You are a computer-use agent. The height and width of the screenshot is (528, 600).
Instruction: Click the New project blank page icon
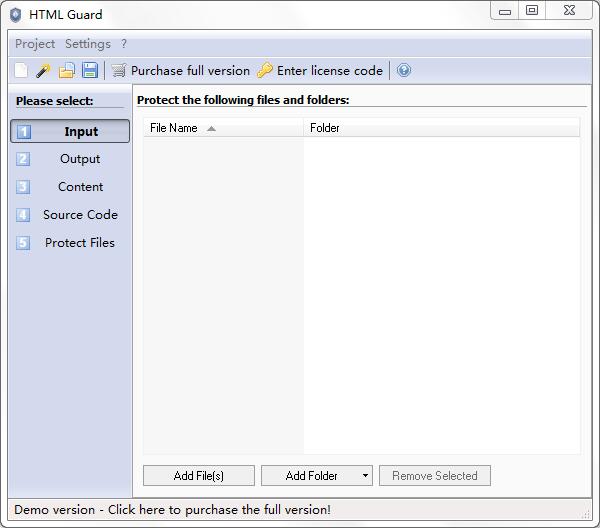(x=21, y=71)
